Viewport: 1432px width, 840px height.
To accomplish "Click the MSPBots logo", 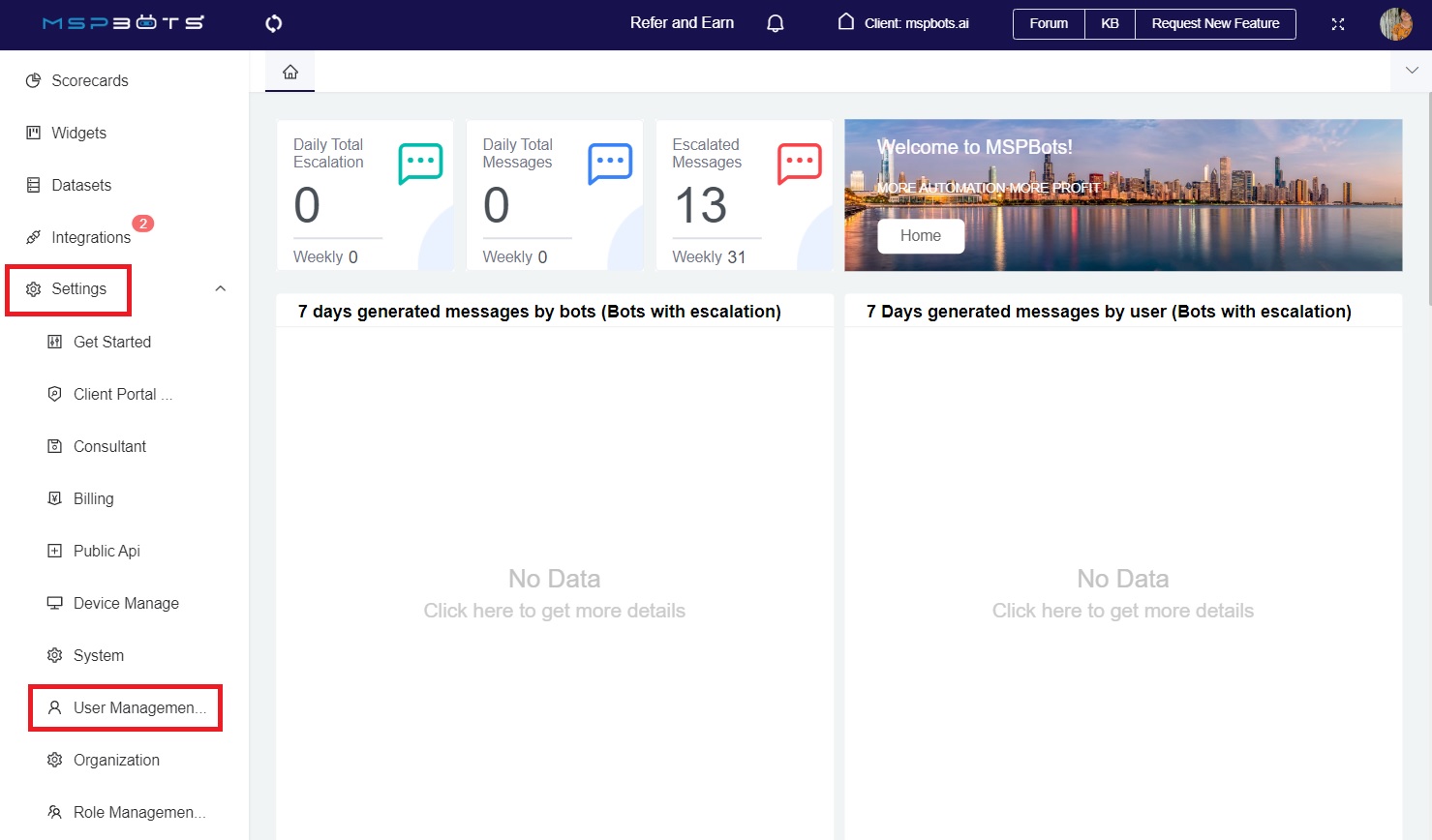I will [x=123, y=23].
